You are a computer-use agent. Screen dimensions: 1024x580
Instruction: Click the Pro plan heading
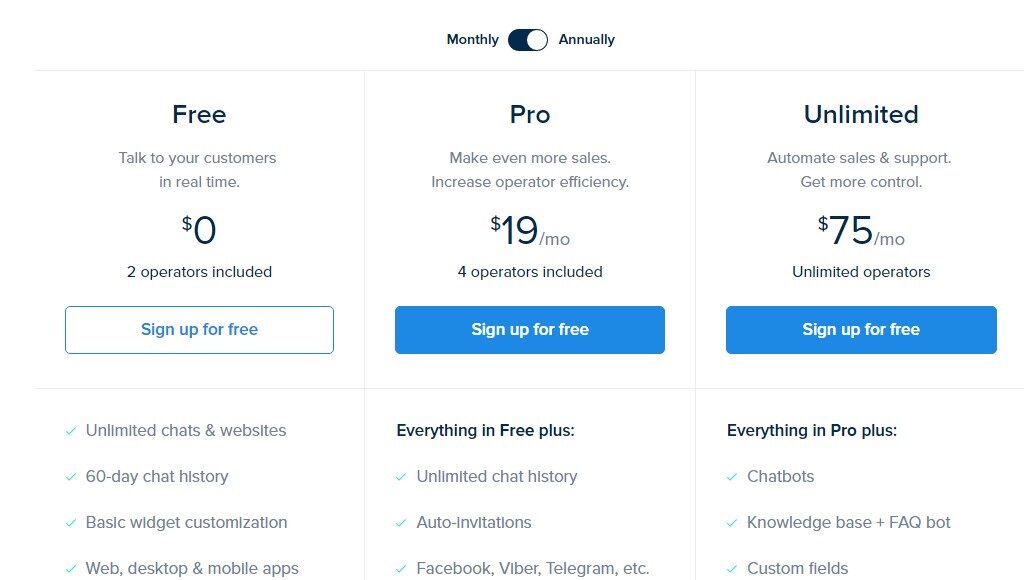point(530,115)
